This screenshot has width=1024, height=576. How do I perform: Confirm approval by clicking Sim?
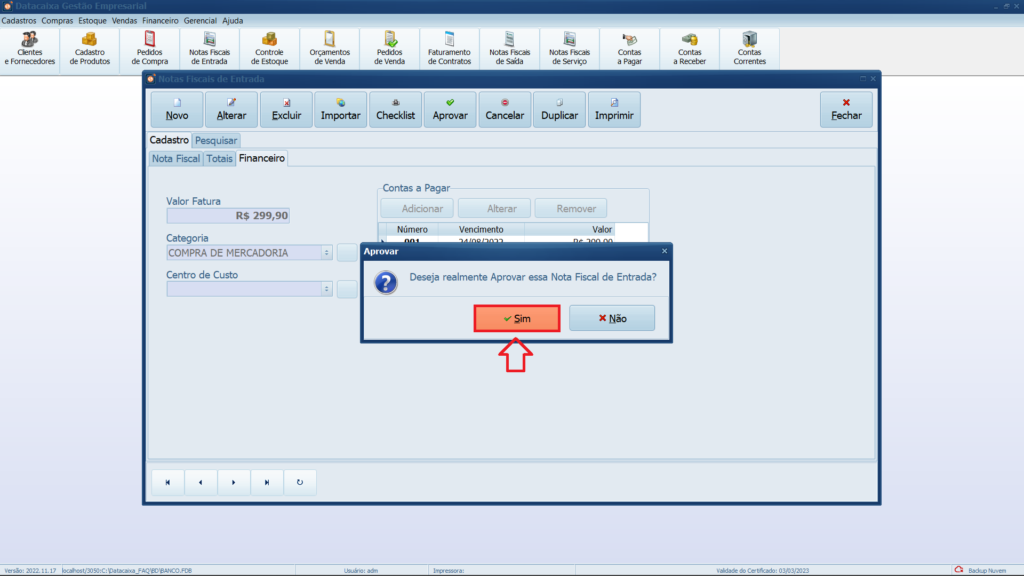click(x=517, y=318)
